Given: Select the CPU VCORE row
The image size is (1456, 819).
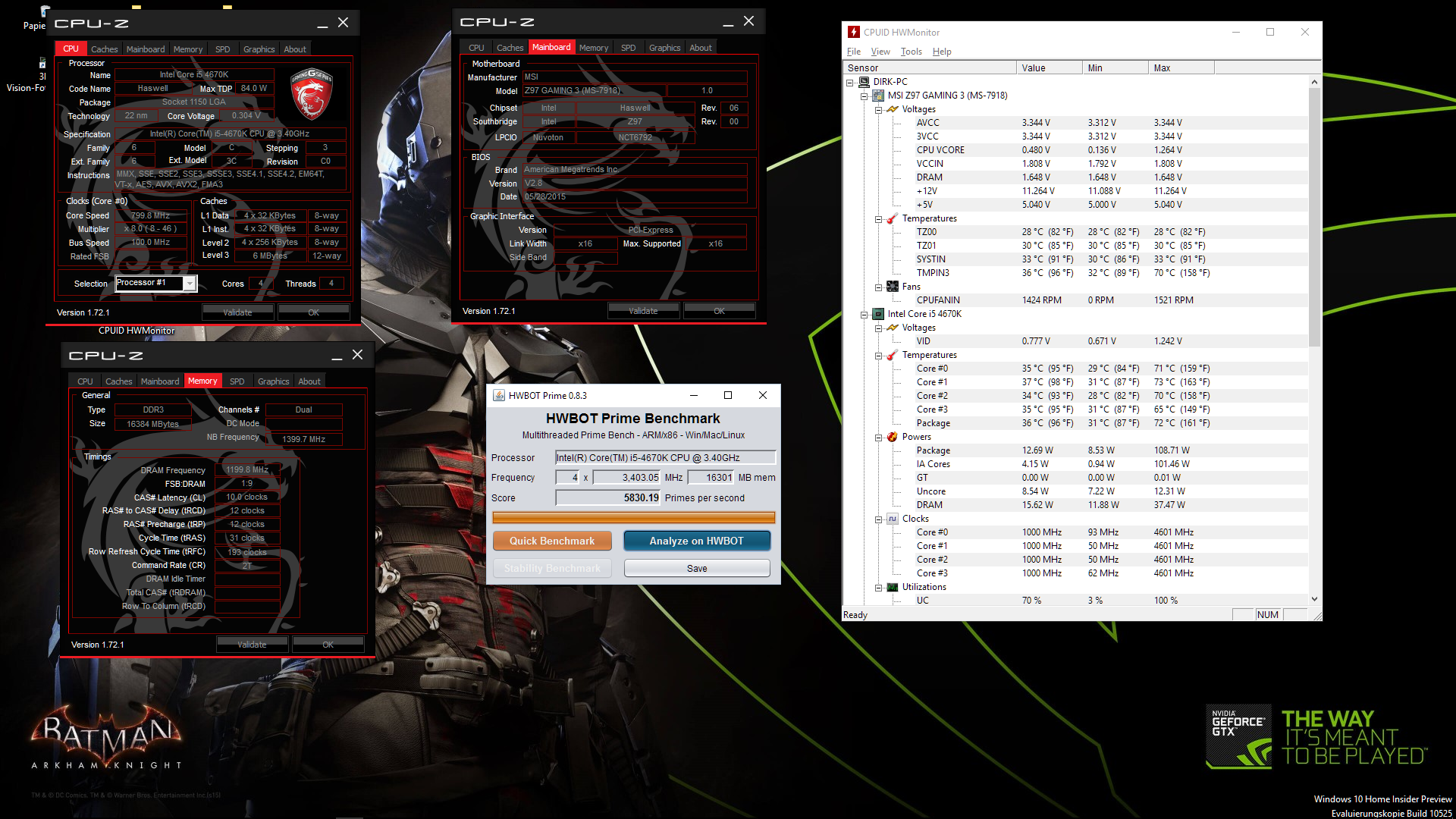Looking at the screenshot, I should coord(1077,150).
